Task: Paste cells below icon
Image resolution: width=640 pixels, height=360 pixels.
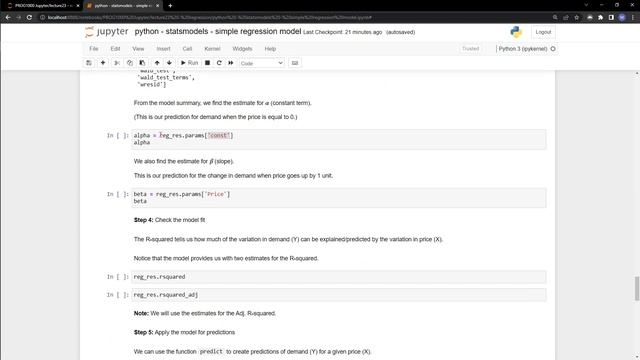Action: [142, 63]
